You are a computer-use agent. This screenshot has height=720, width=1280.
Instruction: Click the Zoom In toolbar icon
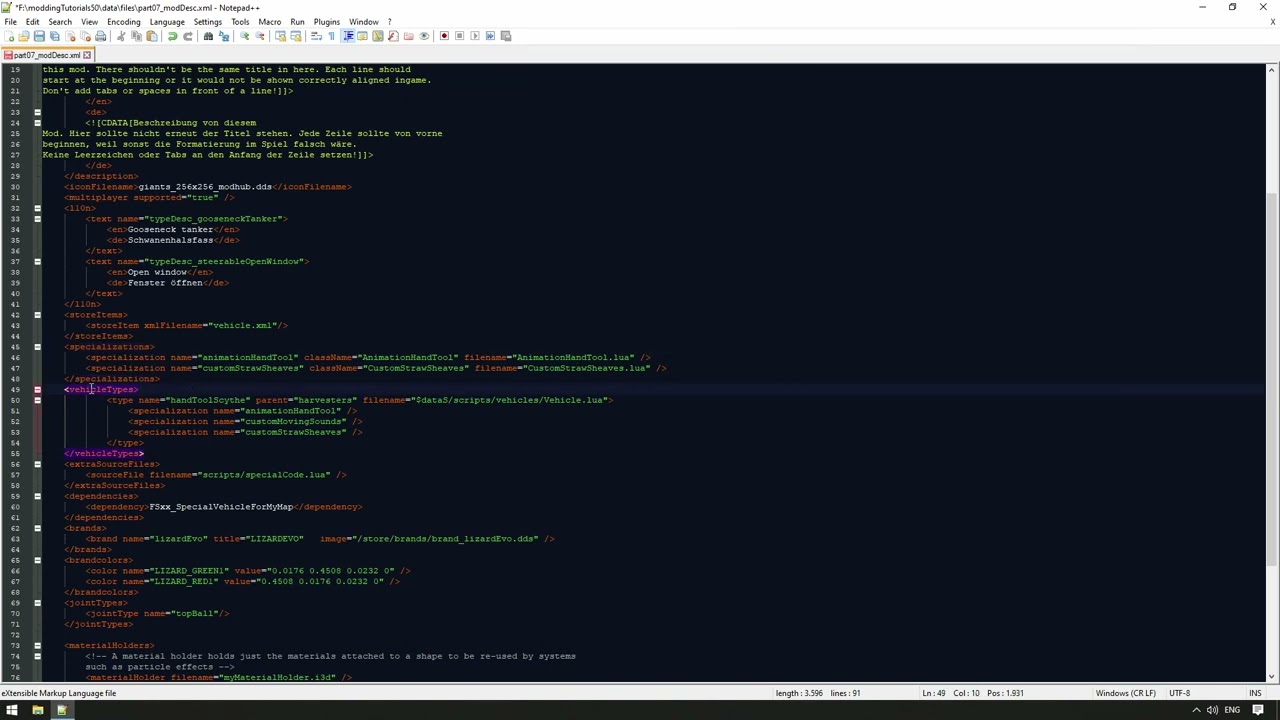pyautogui.click(x=244, y=36)
